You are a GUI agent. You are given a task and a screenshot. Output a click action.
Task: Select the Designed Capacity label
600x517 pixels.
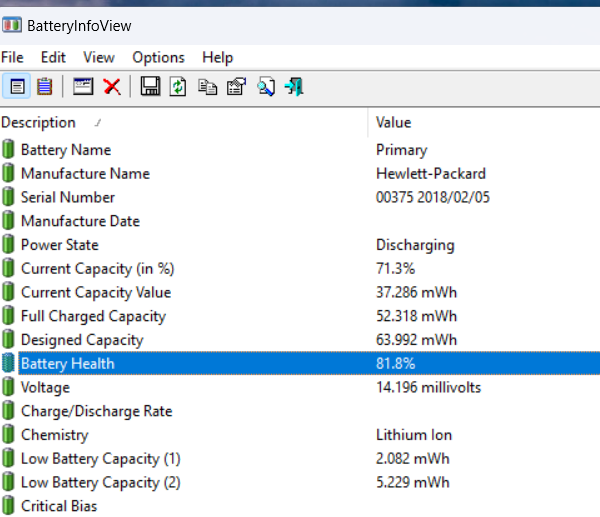pyautogui.click(x=82, y=340)
